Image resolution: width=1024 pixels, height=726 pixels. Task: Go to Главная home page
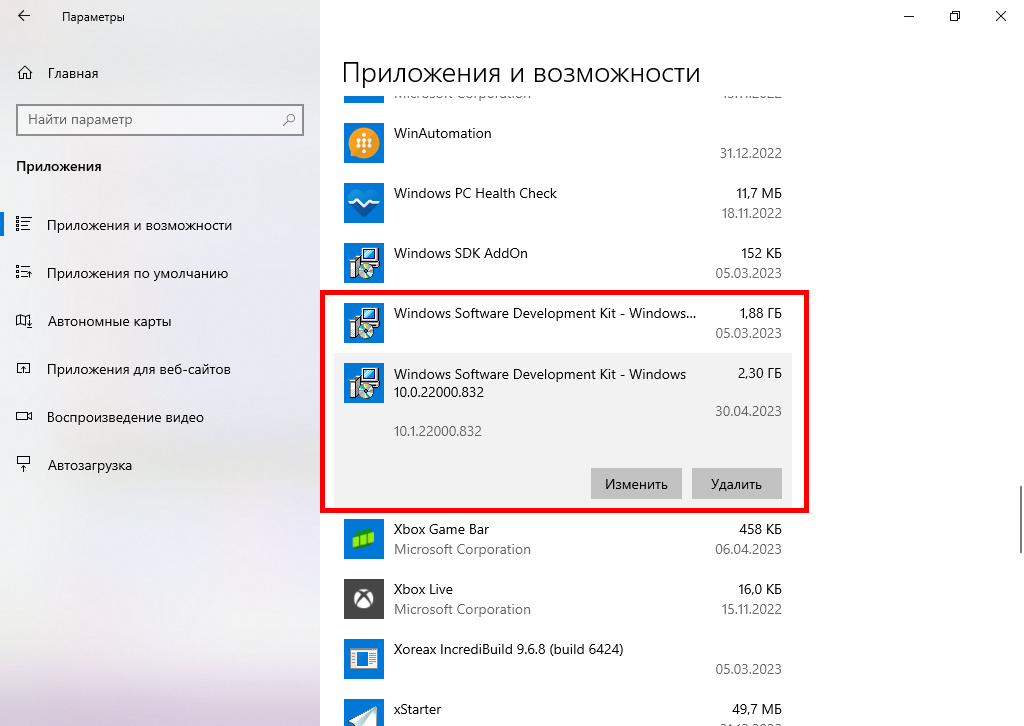(x=72, y=73)
